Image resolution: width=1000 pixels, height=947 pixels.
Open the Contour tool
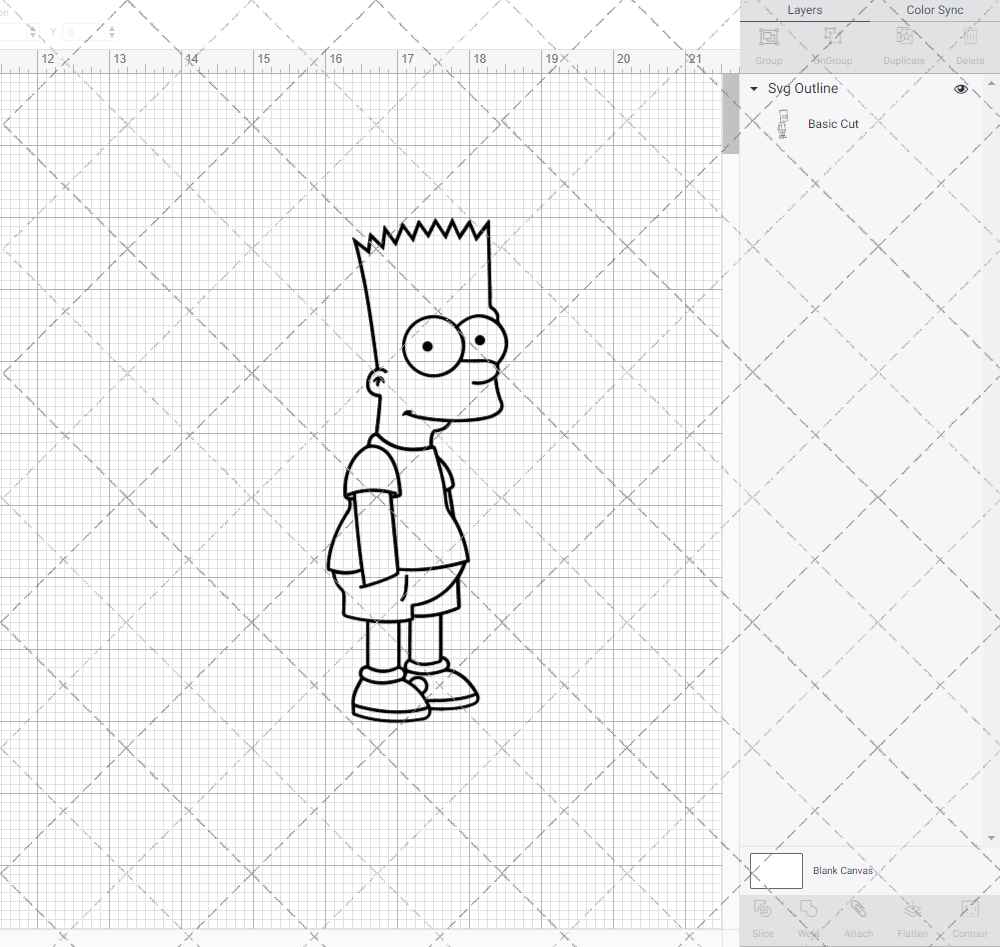click(969, 916)
